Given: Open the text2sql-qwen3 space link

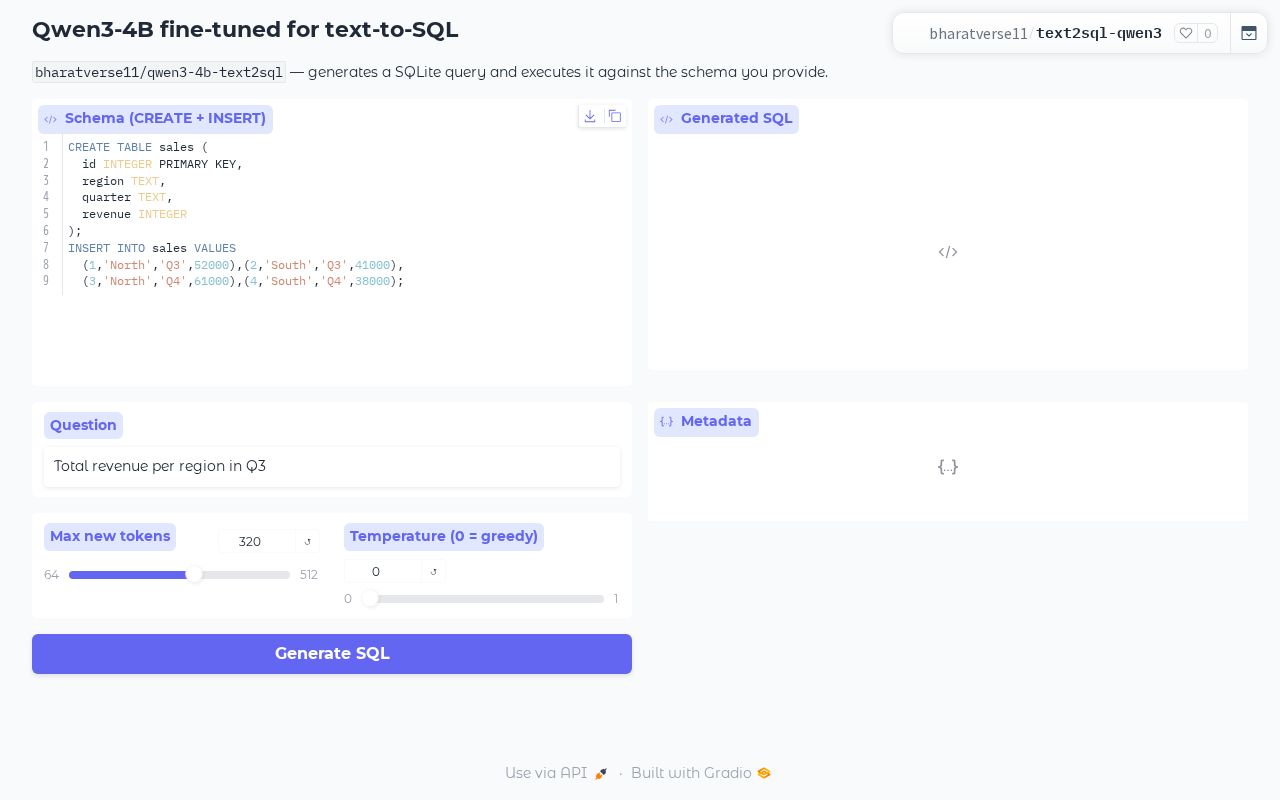Looking at the screenshot, I should (1099, 34).
